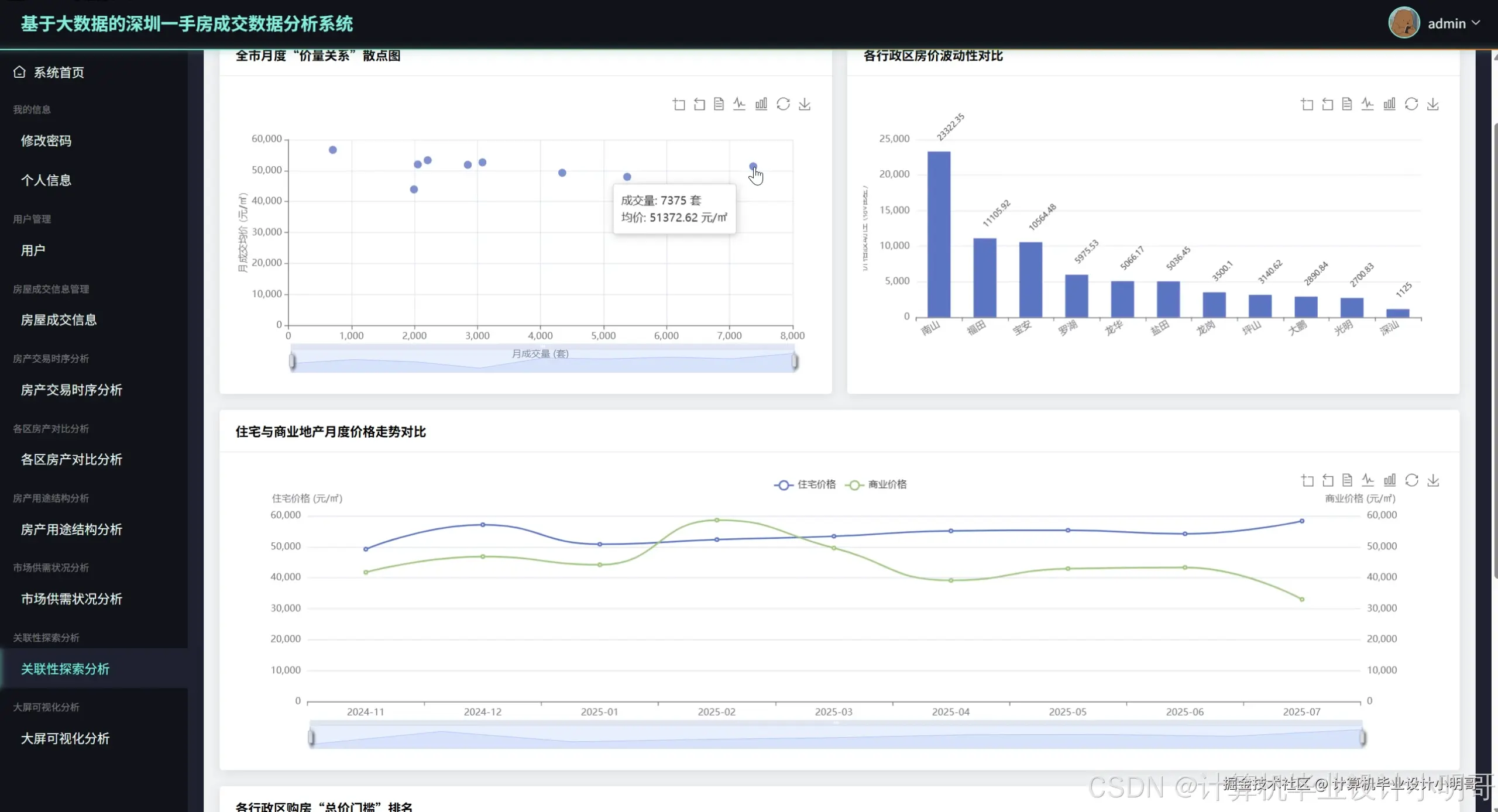Click the right zoom handle of the price trend chart
Screen dimensions: 1498x812
(x=1362, y=738)
